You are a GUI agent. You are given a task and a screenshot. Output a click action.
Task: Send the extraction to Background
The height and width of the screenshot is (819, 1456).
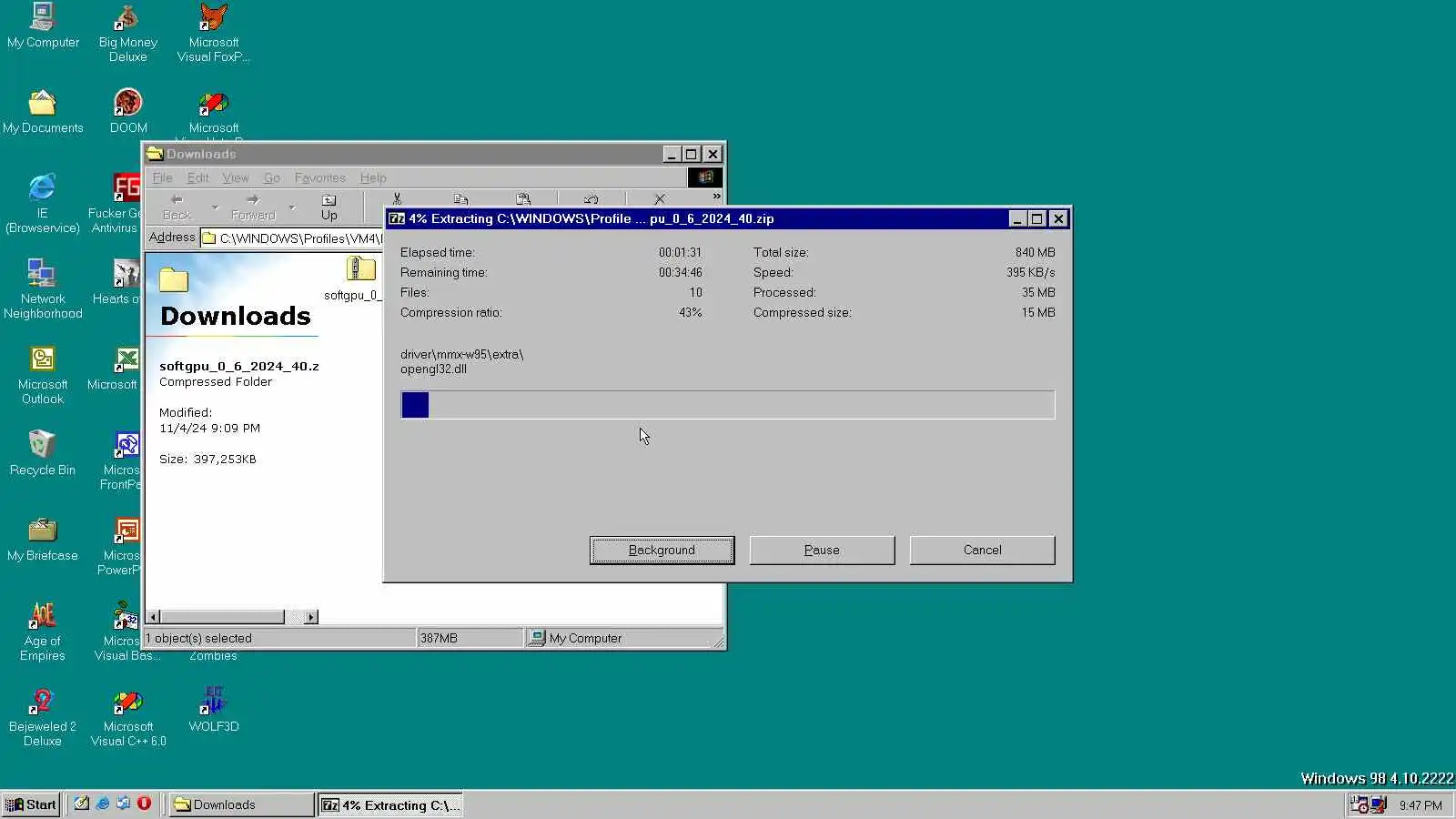click(662, 550)
